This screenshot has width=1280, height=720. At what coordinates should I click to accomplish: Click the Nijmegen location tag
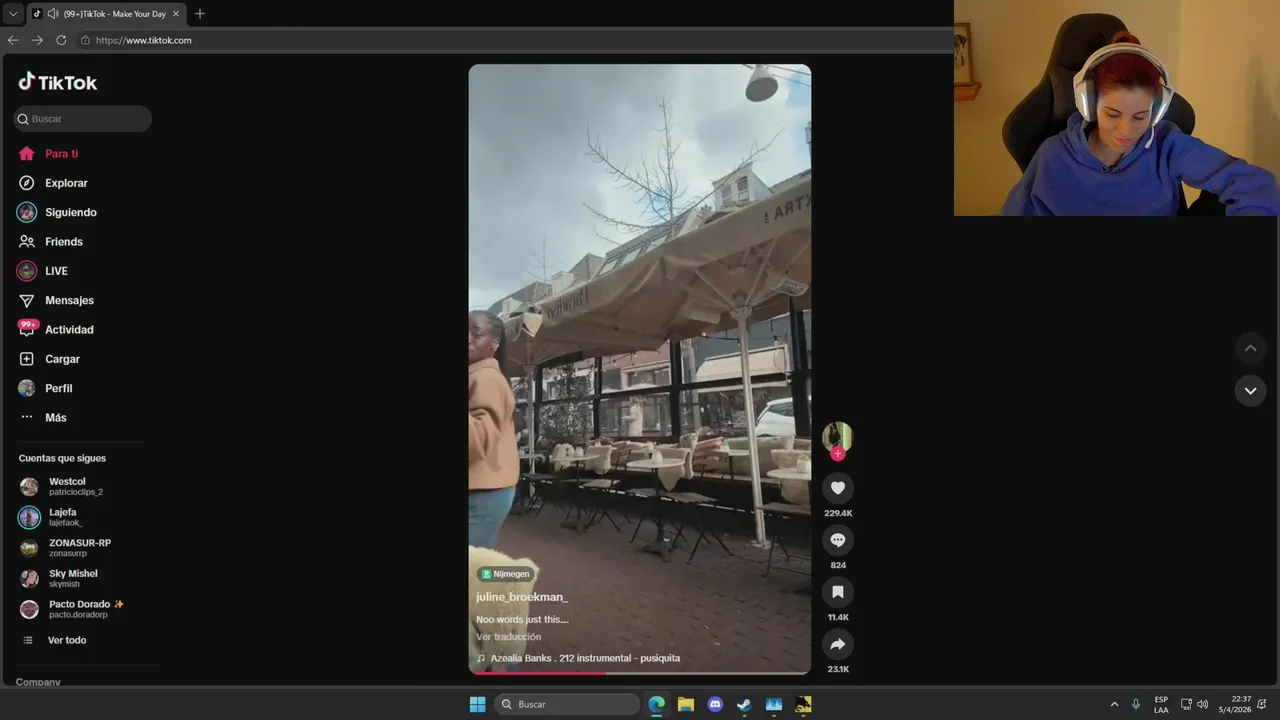506,574
